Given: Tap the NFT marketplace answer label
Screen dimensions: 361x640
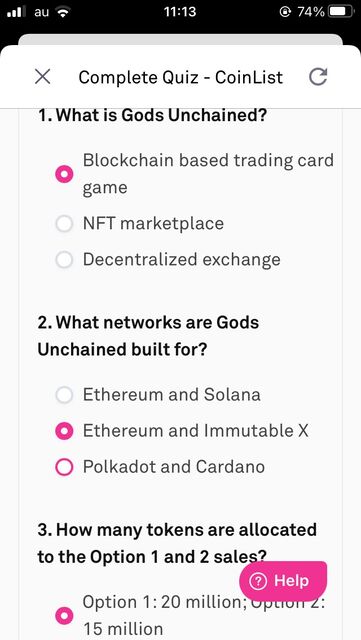Looking at the screenshot, I should coord(153,224).
